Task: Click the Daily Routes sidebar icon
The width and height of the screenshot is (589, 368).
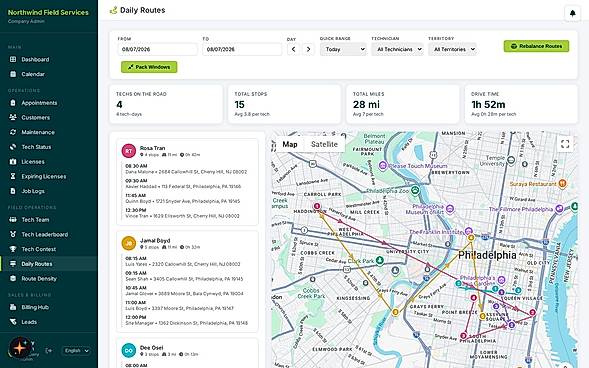Action: [13, 264]
